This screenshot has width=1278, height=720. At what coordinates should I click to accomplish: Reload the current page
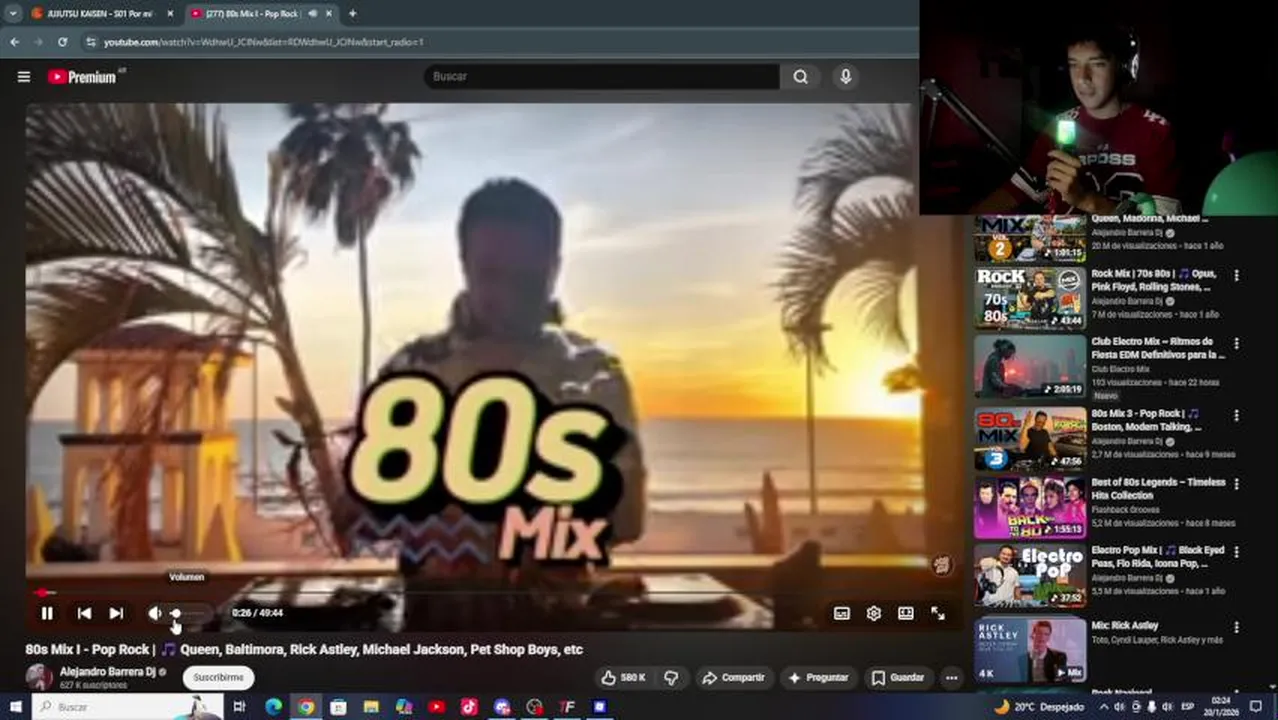[x=62, y=42]
